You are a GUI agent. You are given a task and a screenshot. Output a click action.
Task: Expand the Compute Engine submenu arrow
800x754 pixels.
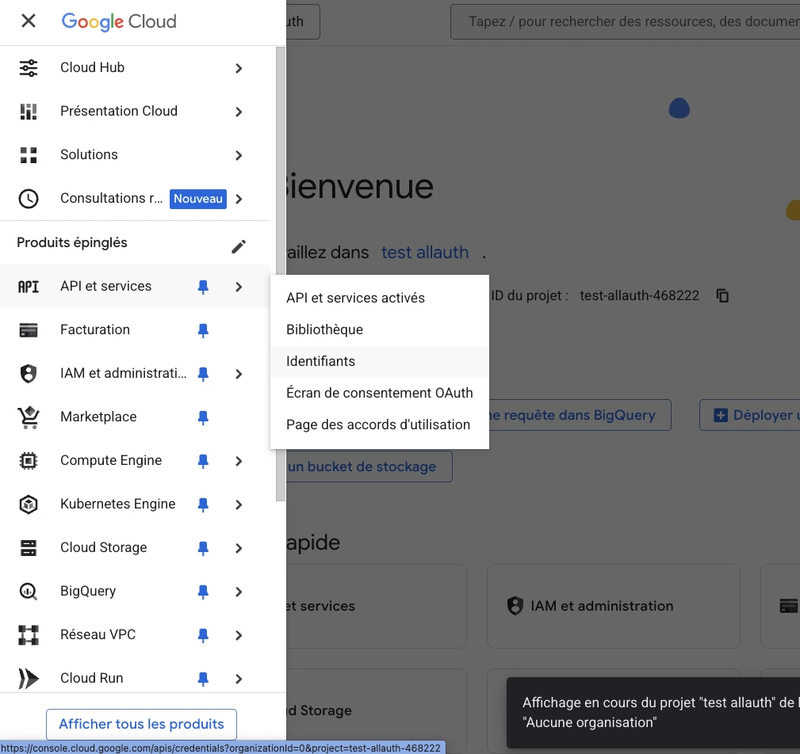(239, 461)
